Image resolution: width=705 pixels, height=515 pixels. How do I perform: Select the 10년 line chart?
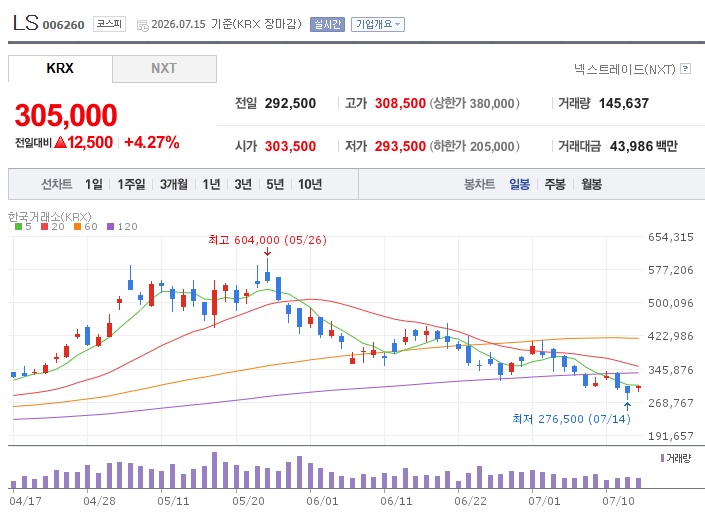310,184
